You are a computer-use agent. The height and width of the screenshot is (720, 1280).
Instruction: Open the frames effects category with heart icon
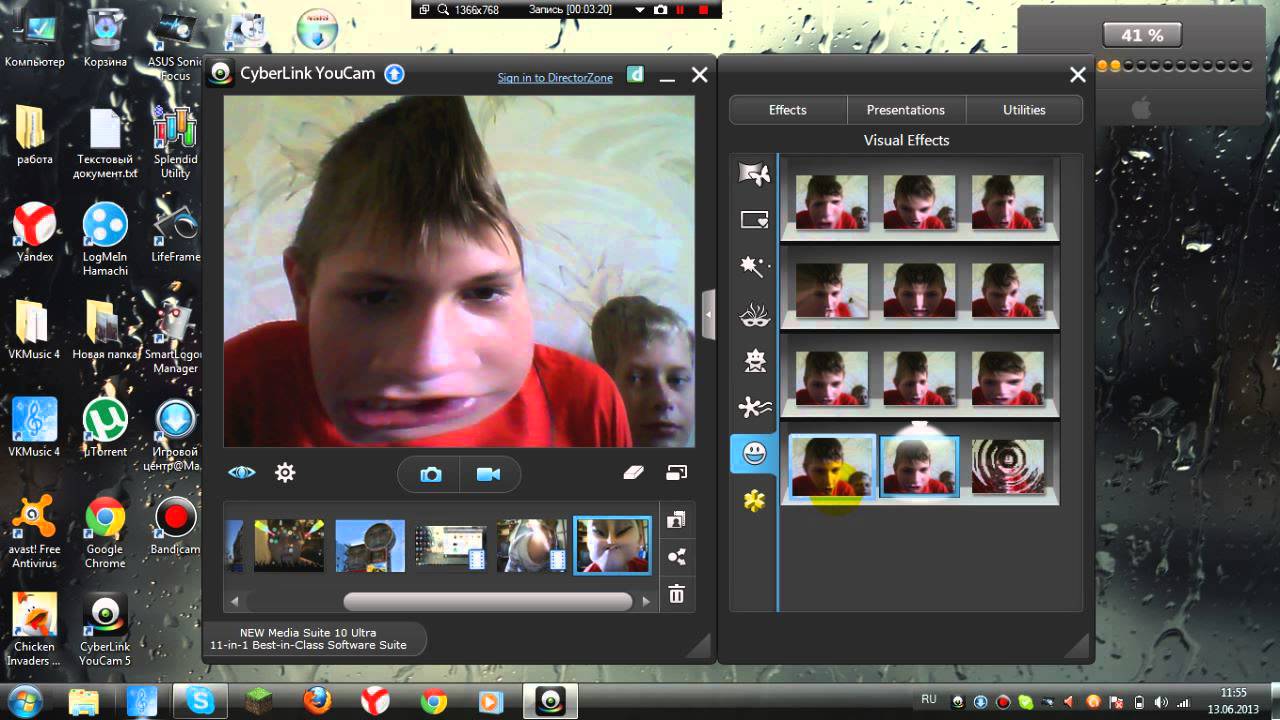754,220
